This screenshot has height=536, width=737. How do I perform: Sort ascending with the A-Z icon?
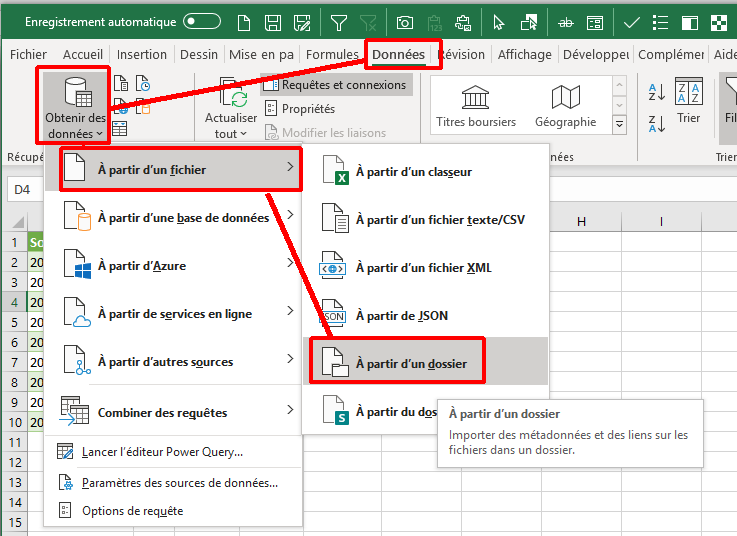657,93
